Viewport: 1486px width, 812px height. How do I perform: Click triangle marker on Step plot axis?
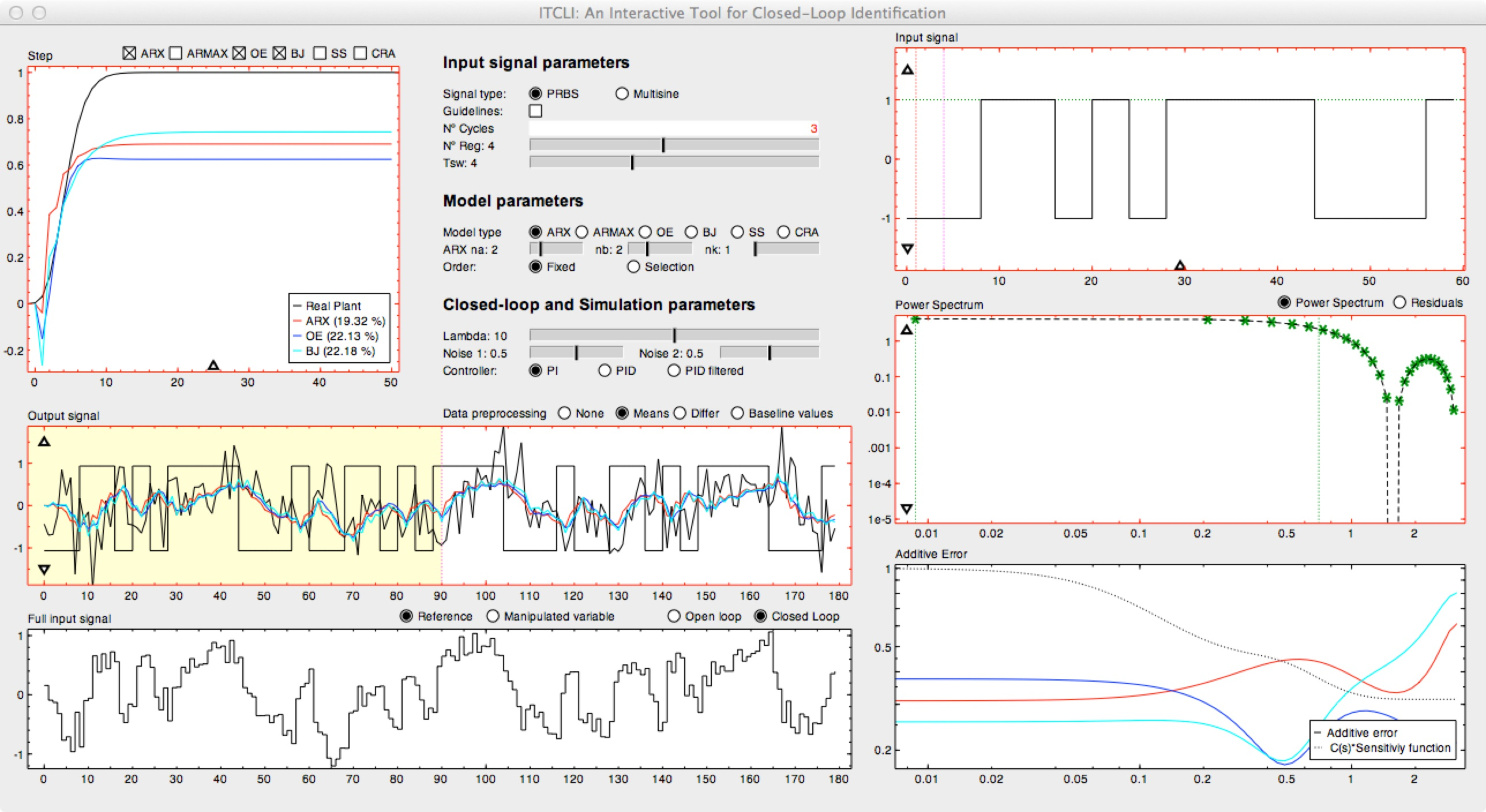pos(213,365)
